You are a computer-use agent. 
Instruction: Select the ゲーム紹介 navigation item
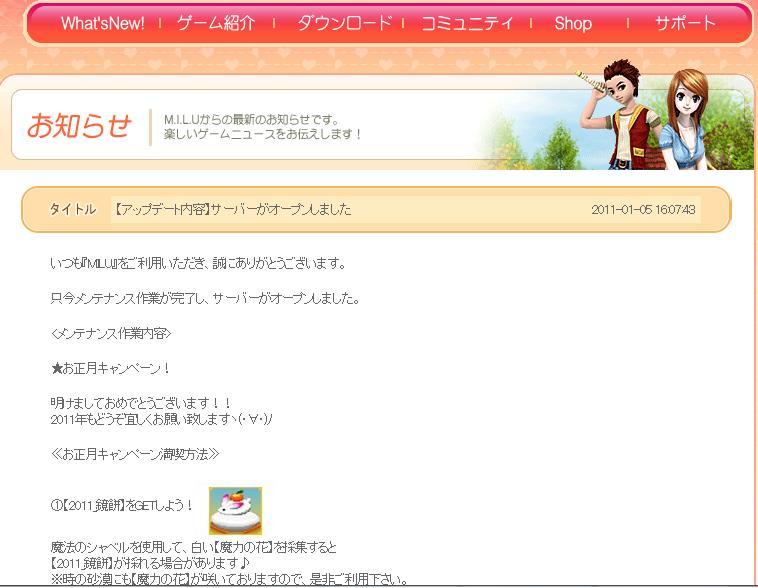215,24
